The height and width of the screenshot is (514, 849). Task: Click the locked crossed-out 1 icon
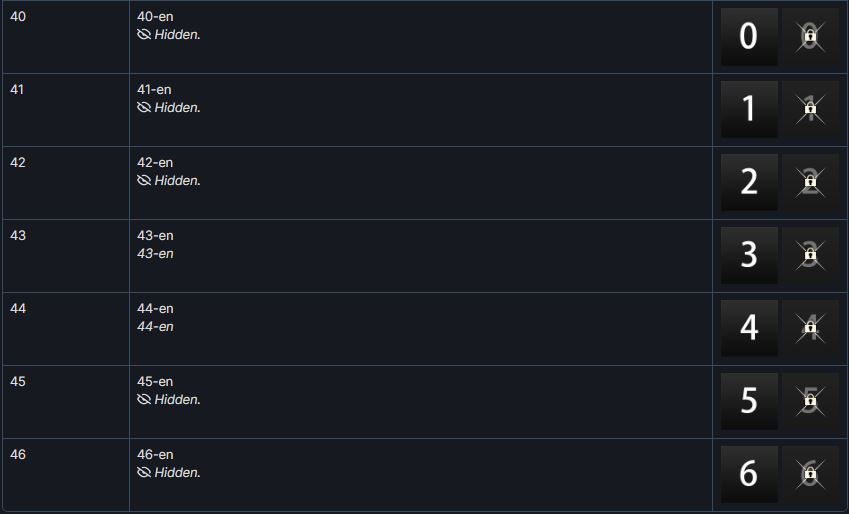point(810,109)
